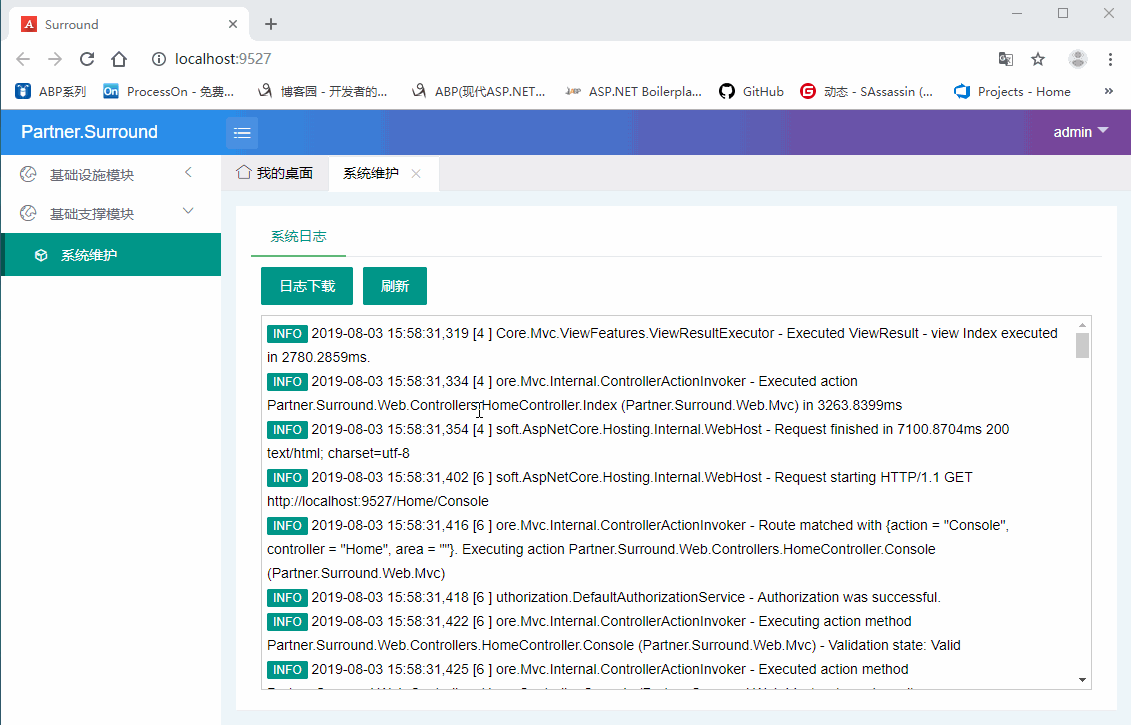Toggle the sidebar with hamburger icon
The image size is (1131, 725).
tap(242, 133)
